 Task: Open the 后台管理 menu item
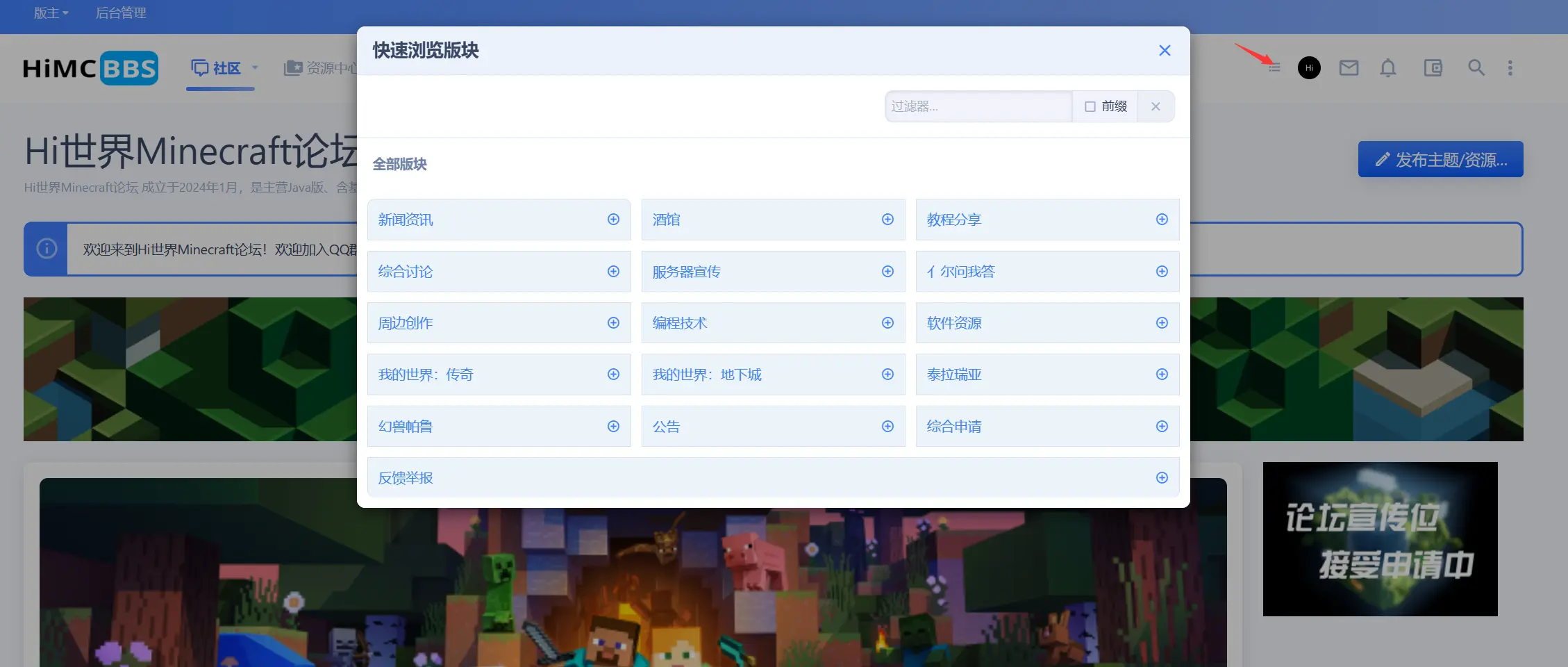click(121, 13)
